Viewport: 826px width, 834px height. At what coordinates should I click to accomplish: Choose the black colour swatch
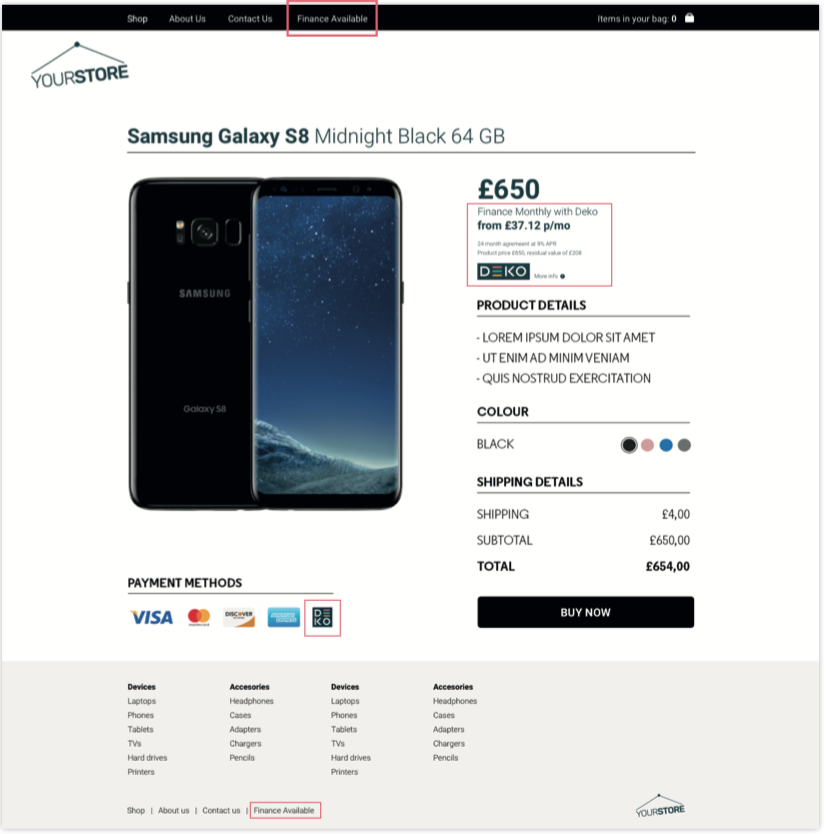tap(629, 445)
